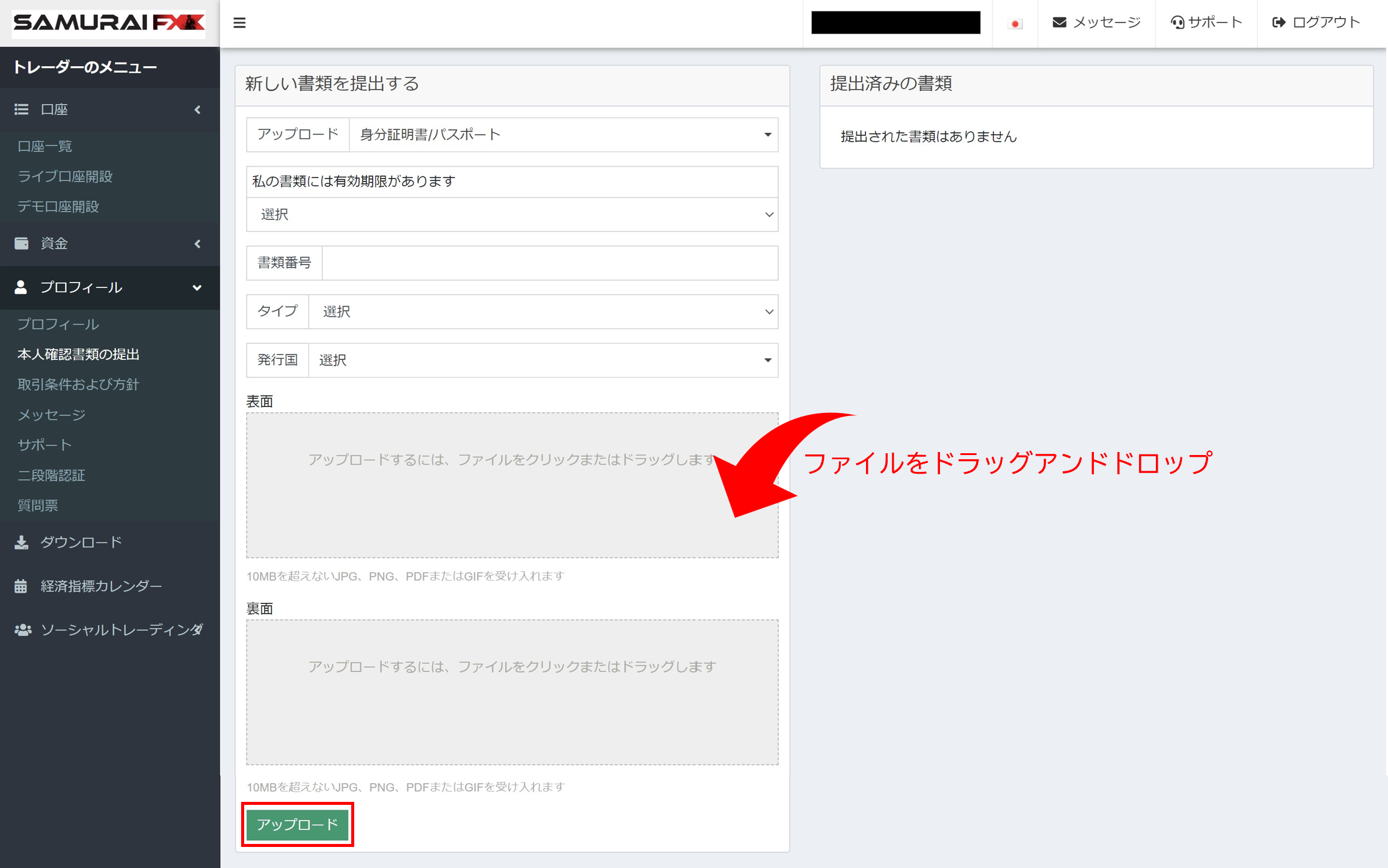Viewport: 1388px width, 868px height.
Task: Click the 書類番号 input field
Action: click(550, 263)
